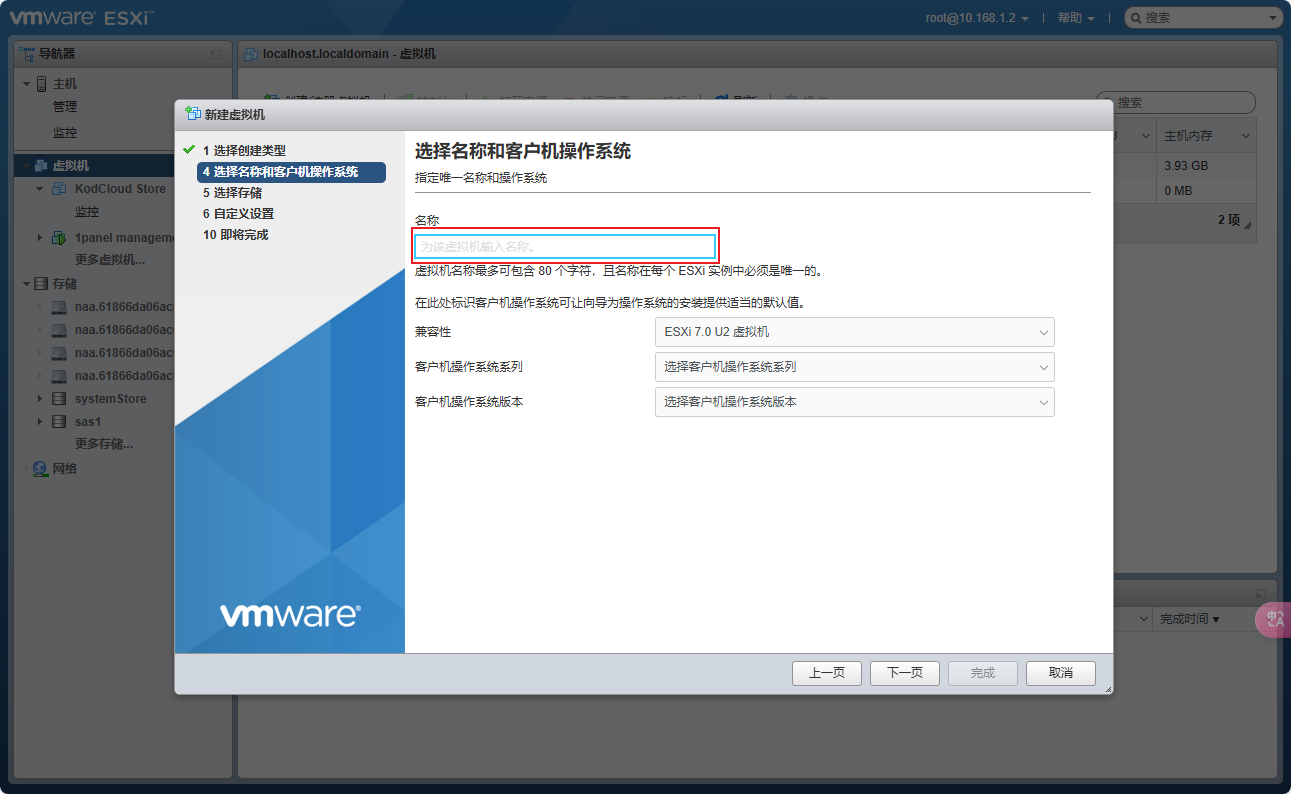Click the translate floating icon at right edge

pos(1273,620)
